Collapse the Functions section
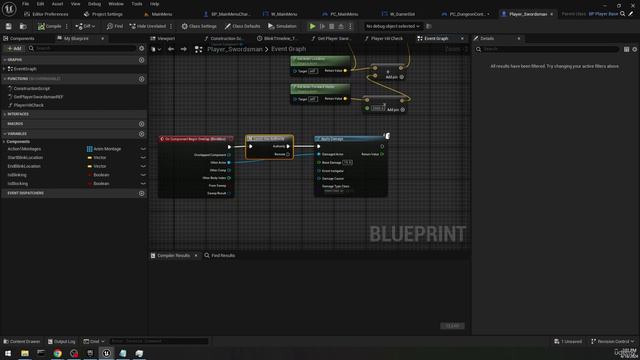The height and width of the screenshot is (360, 640). click(4, 79)
